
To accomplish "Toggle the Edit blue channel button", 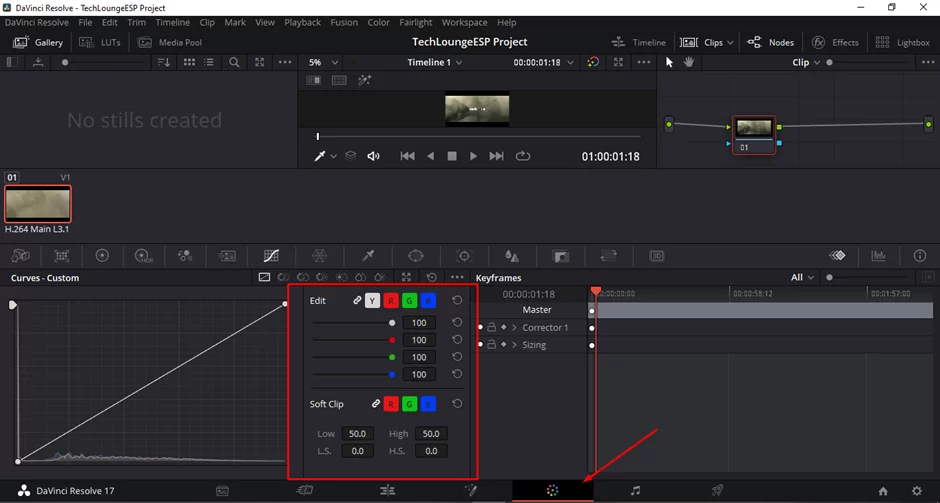I will [428, 300].
